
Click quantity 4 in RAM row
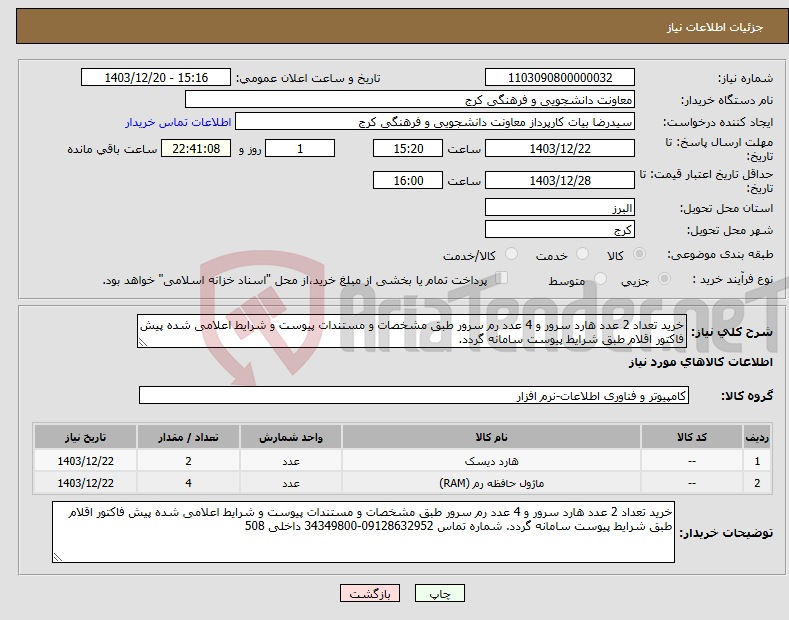click(x=188, y=483)
